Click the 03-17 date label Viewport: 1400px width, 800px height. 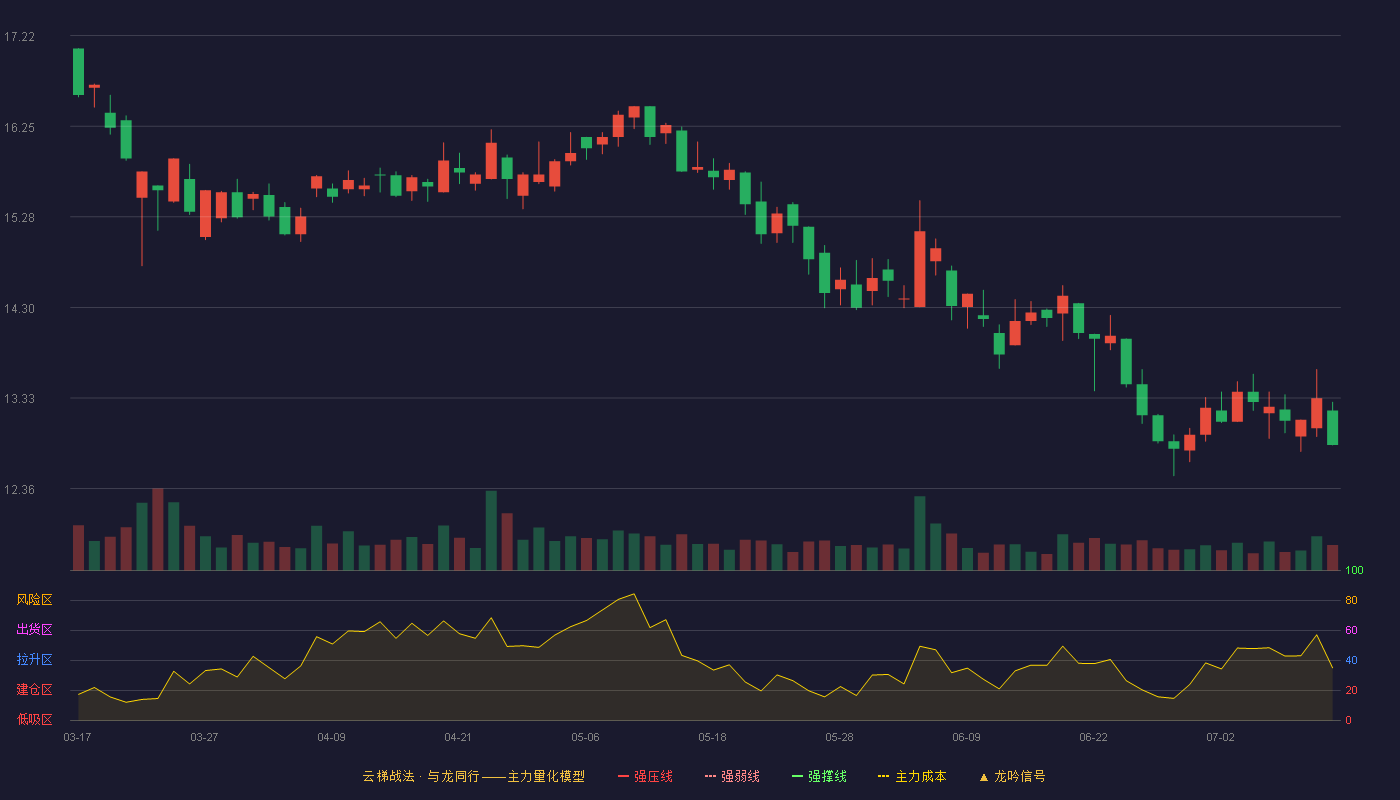click(x=77, y=737)
